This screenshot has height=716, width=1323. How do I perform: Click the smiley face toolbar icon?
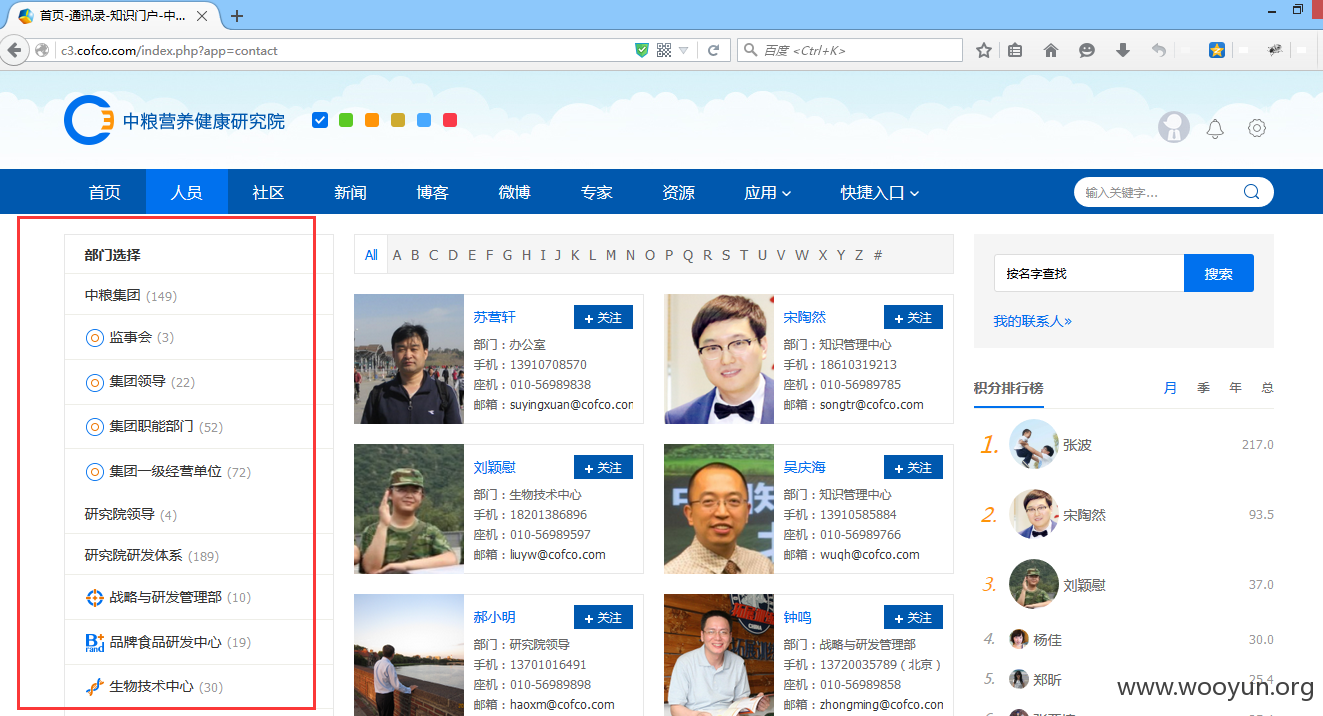click(x=1087, y=50)
